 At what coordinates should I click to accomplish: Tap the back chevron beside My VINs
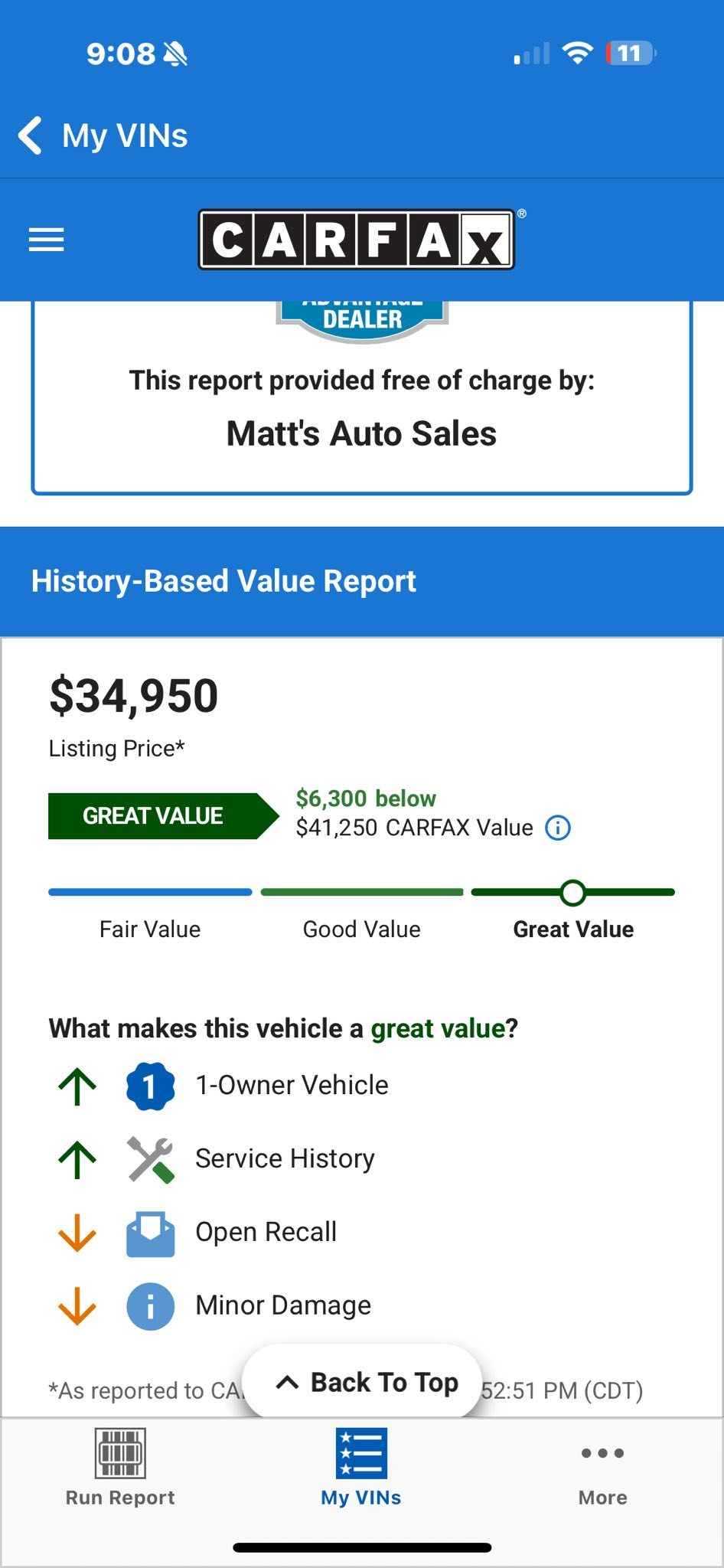[31, 136]
